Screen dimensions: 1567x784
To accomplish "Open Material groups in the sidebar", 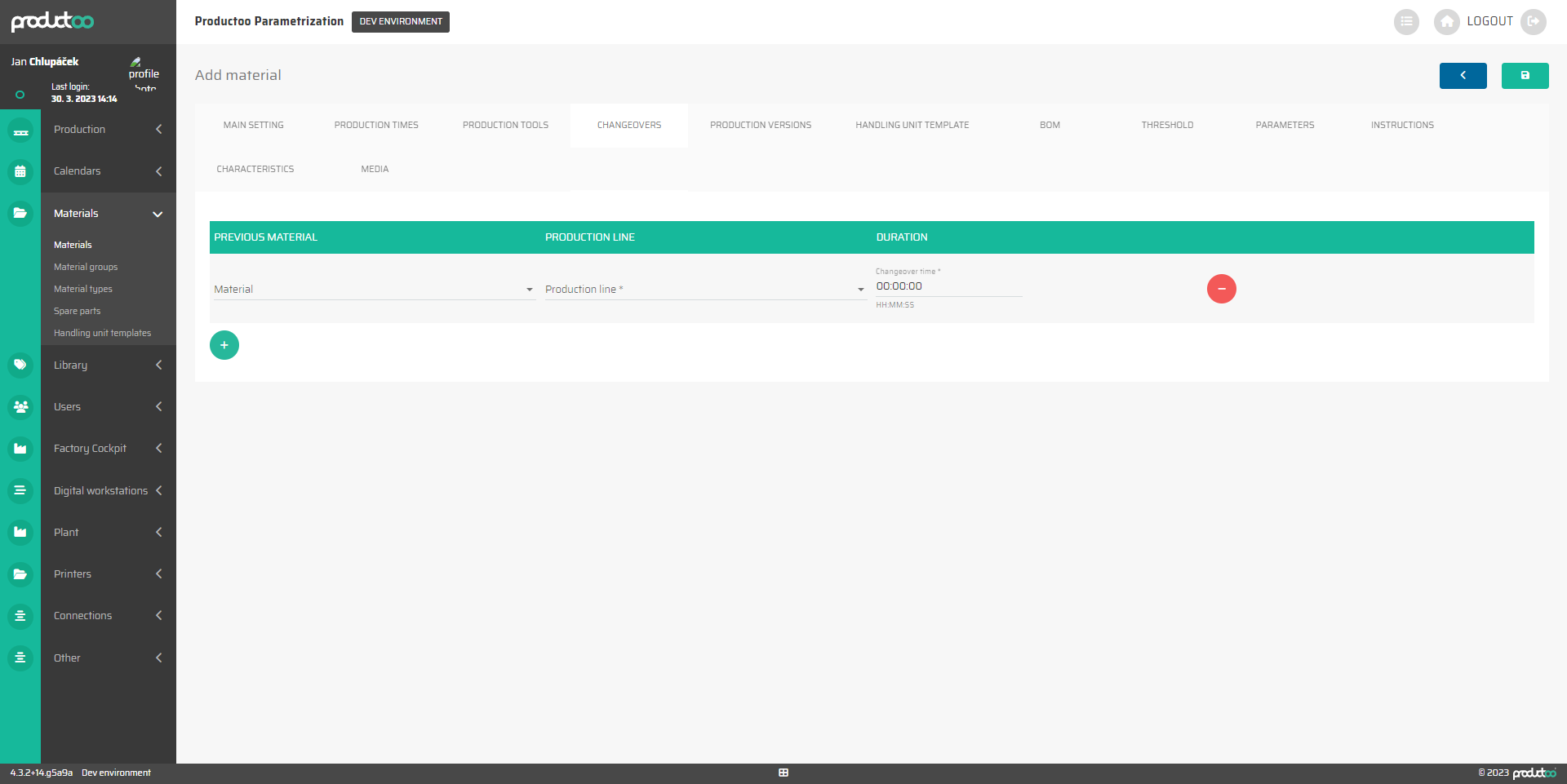I will [86, 267].
